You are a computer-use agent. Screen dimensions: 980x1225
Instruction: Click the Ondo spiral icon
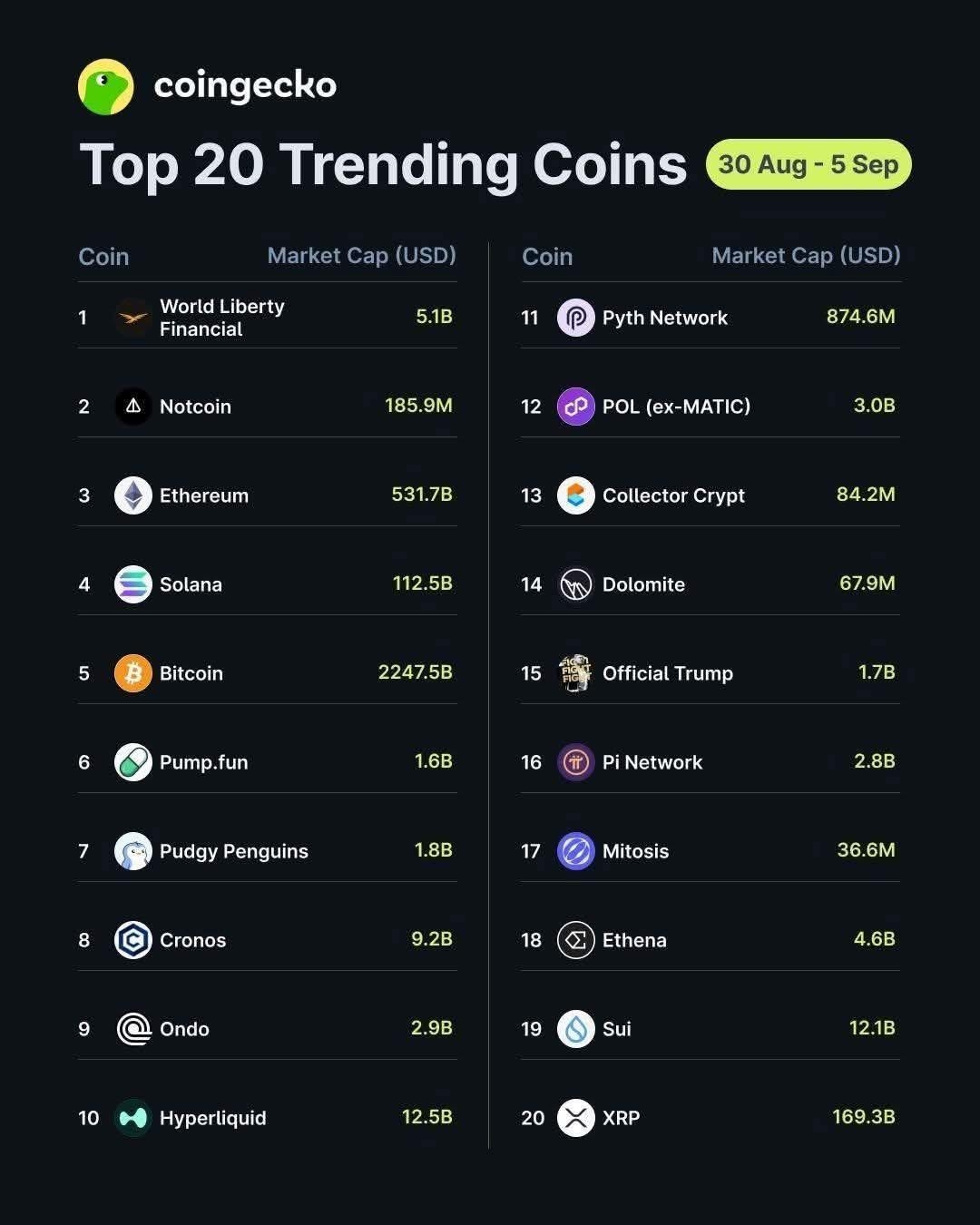(x=133, y=1029)
